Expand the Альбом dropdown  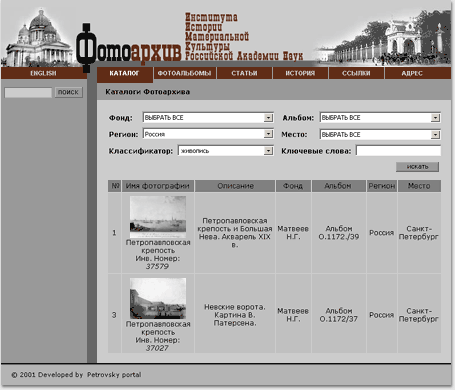coord(380,118)
